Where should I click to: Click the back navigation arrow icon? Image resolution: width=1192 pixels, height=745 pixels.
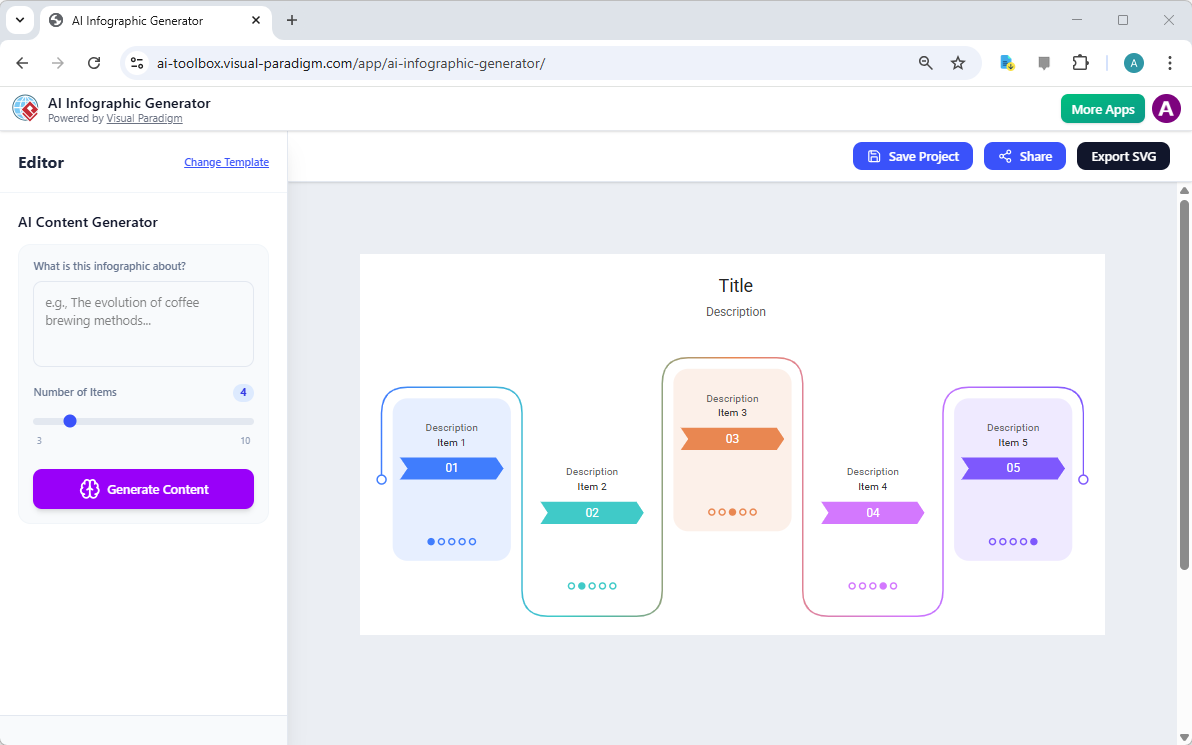pyautogui.click(x=22, y=62)
